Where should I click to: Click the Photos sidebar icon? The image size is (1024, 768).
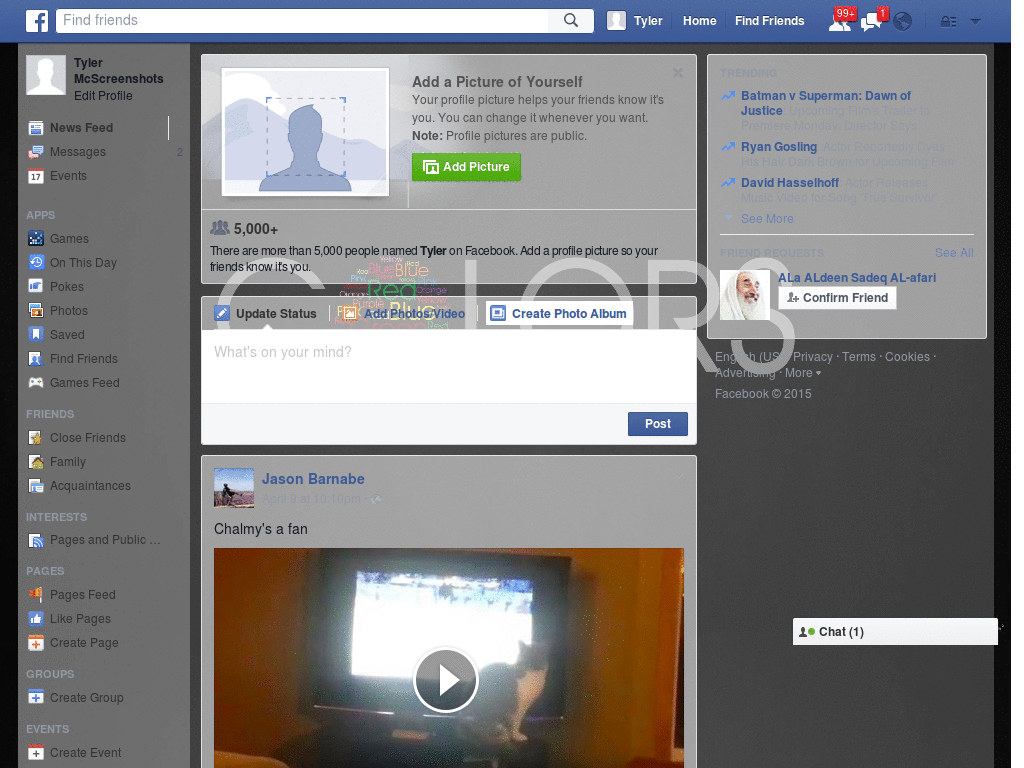click(x=36, y=310)
